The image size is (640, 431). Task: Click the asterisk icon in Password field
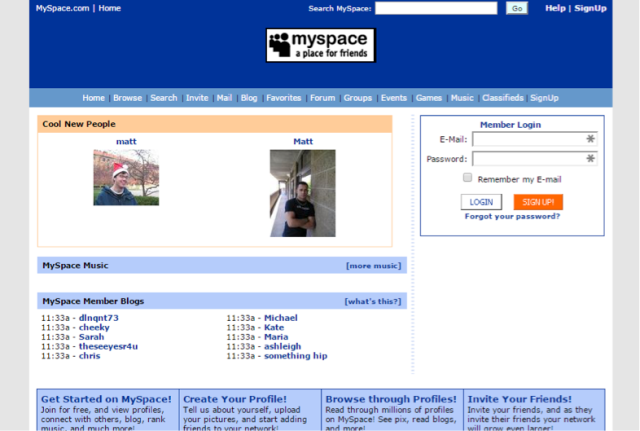[x=590, y=158]
